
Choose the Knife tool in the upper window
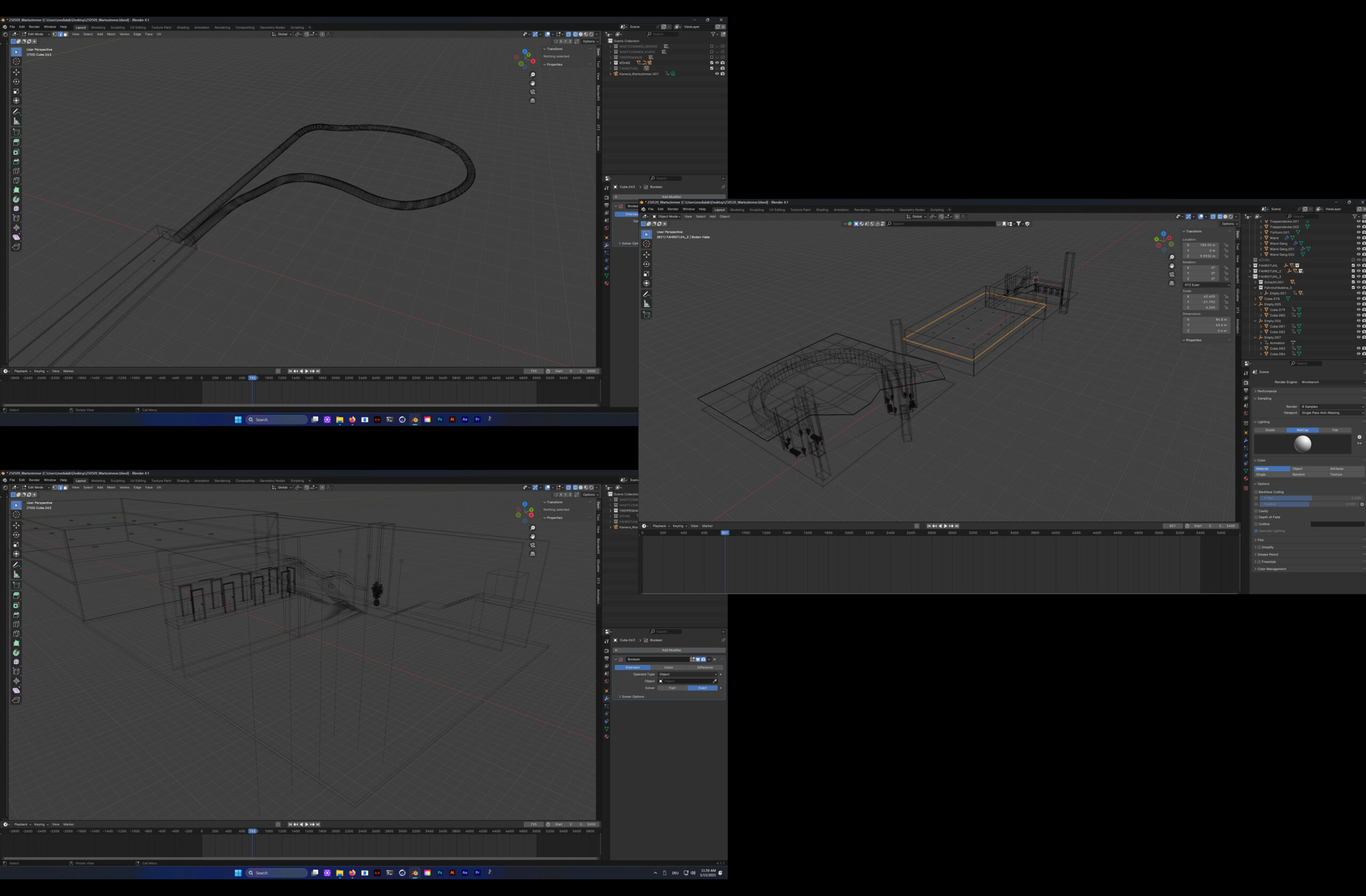pos(16,180)
